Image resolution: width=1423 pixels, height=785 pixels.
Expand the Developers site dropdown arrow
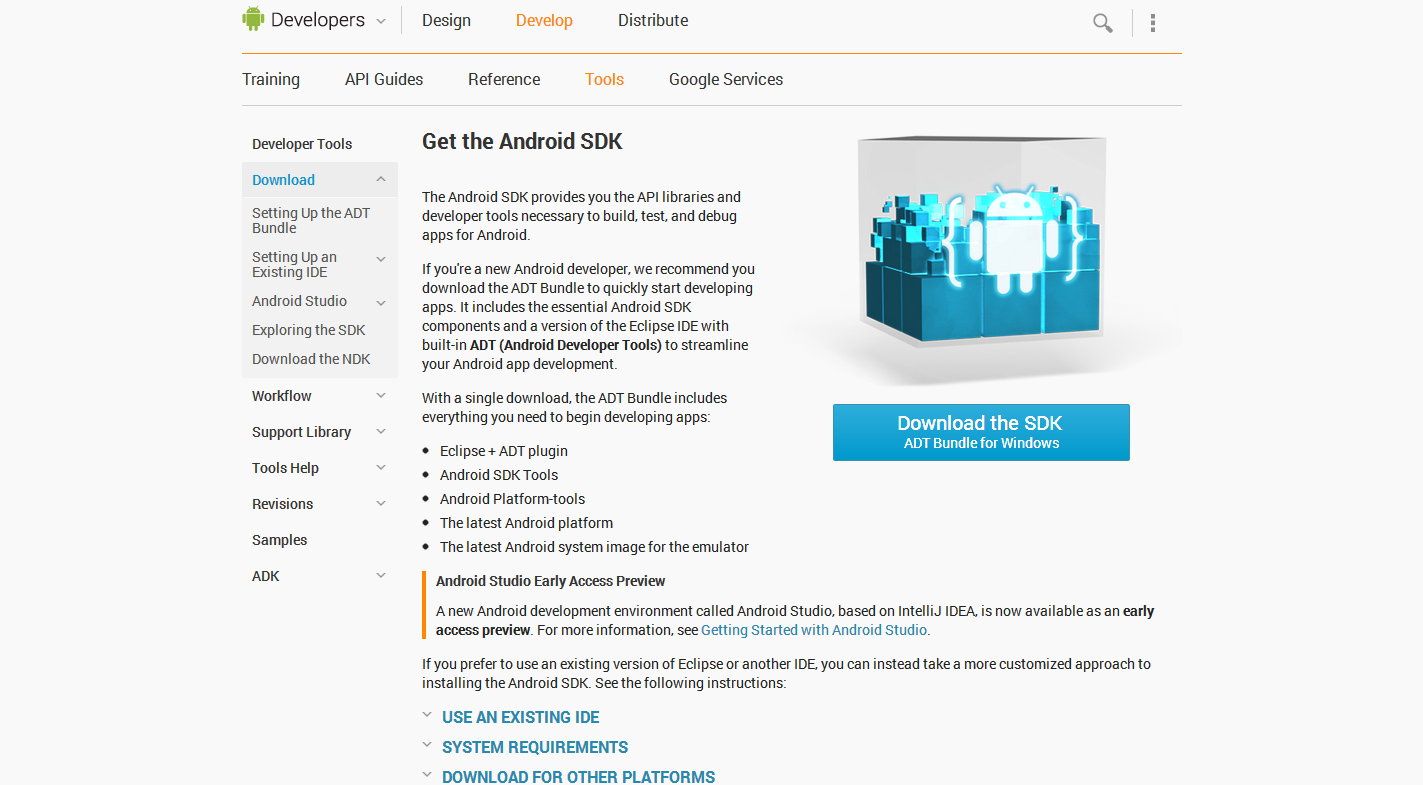point(381,21)
